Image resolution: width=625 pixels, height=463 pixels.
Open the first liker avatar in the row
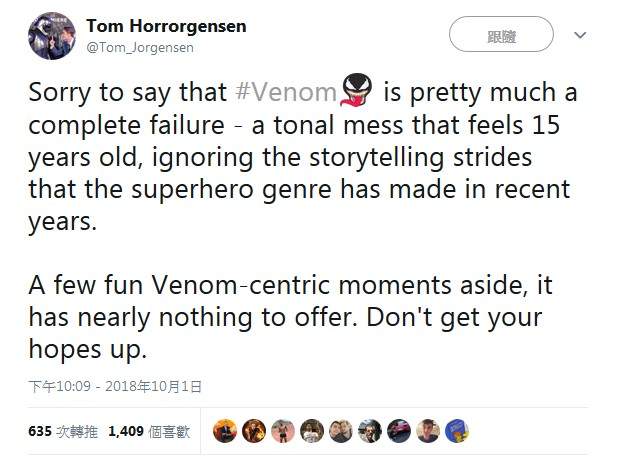click(x=225, y=431)
